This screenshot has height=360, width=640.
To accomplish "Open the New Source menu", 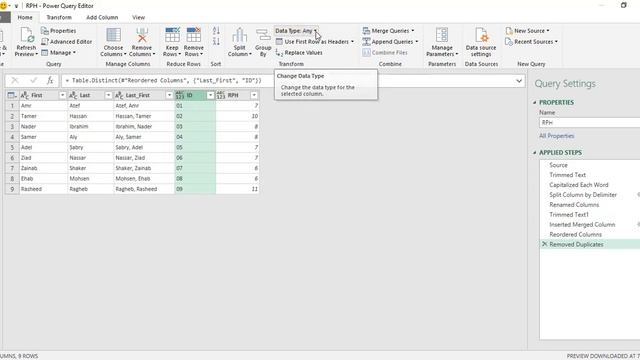I will tap(527, 31).
